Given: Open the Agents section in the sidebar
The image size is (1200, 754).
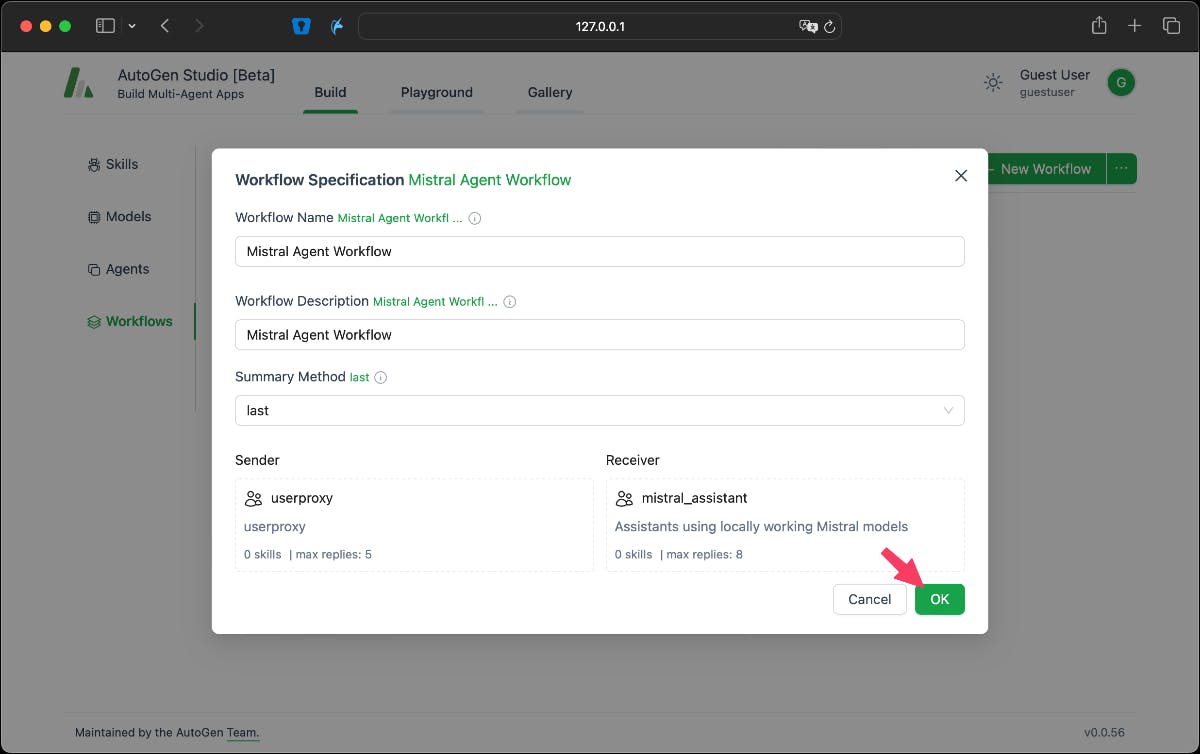Looking at the screenshot, I should (x=118, y=269).
